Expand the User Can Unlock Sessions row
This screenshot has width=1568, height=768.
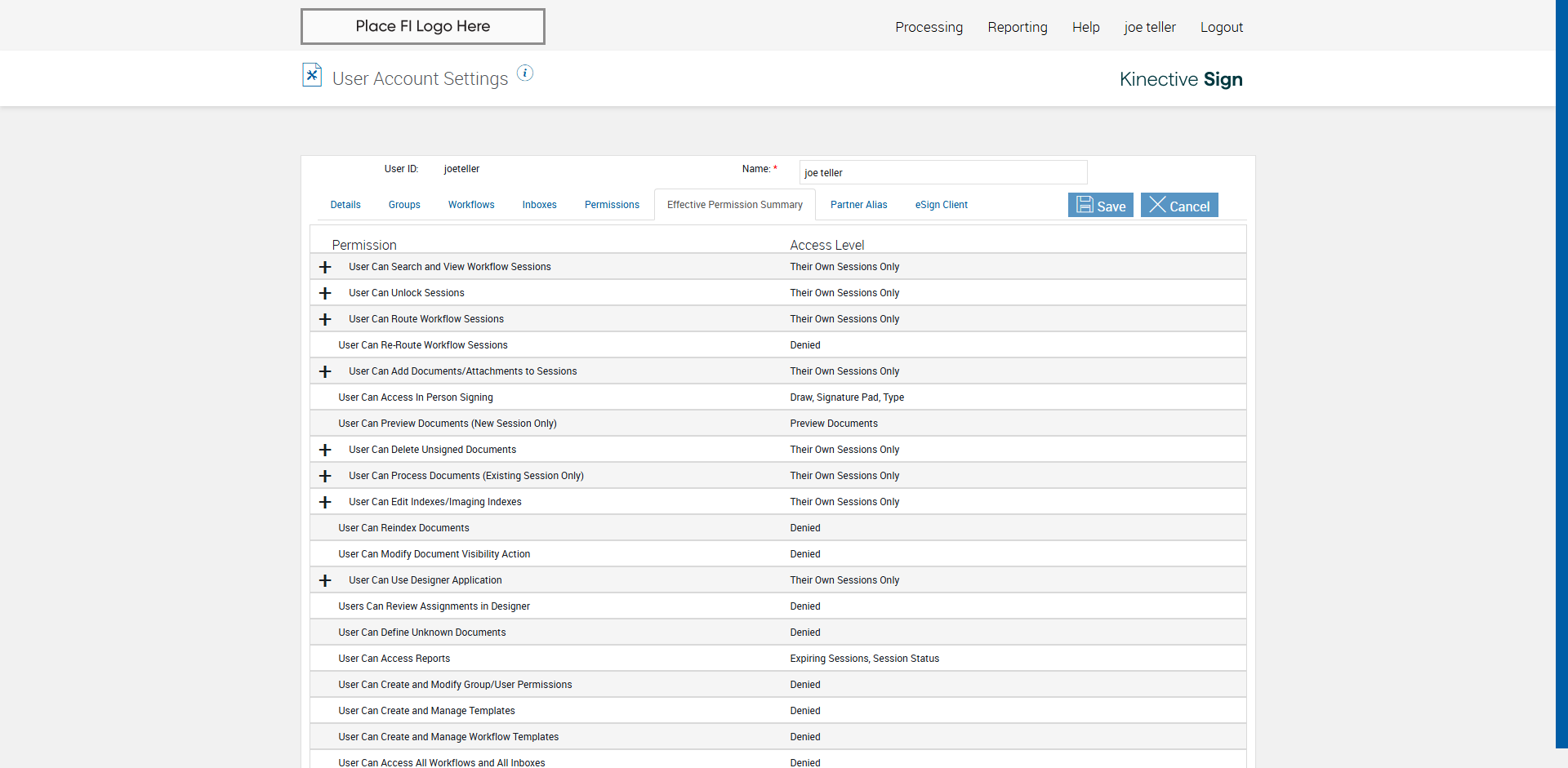(x=325, y=294)
